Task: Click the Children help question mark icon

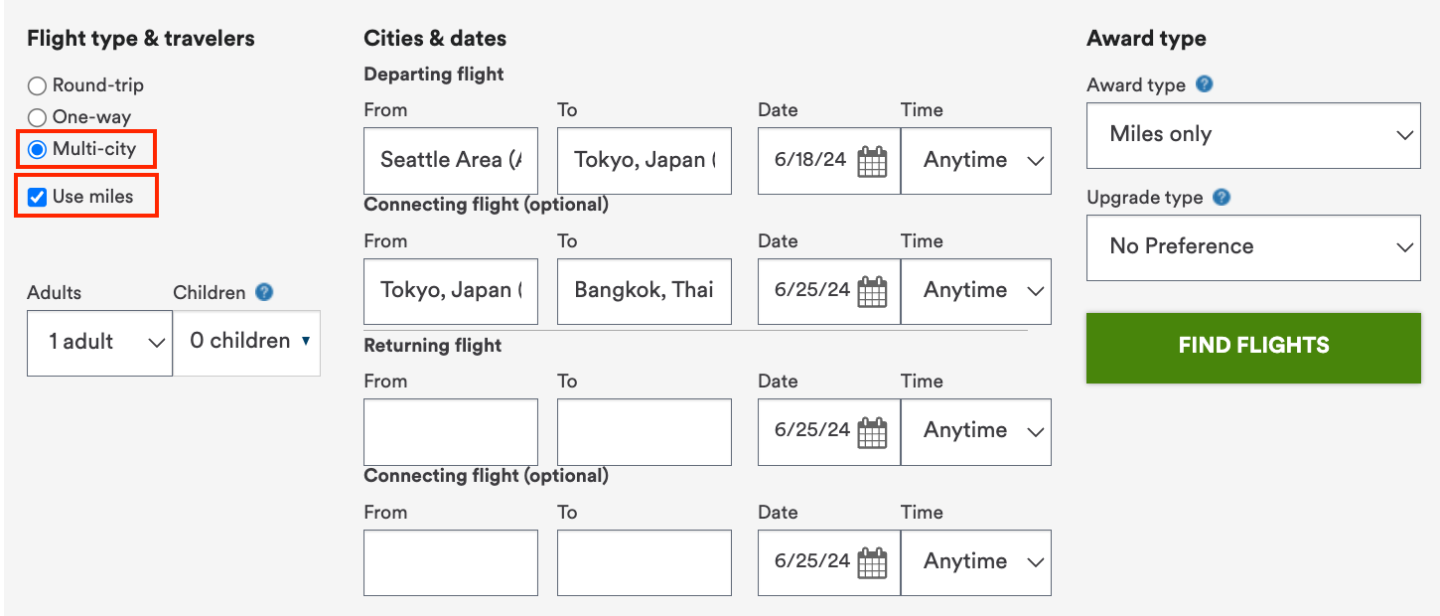Action: click(264, 292)
